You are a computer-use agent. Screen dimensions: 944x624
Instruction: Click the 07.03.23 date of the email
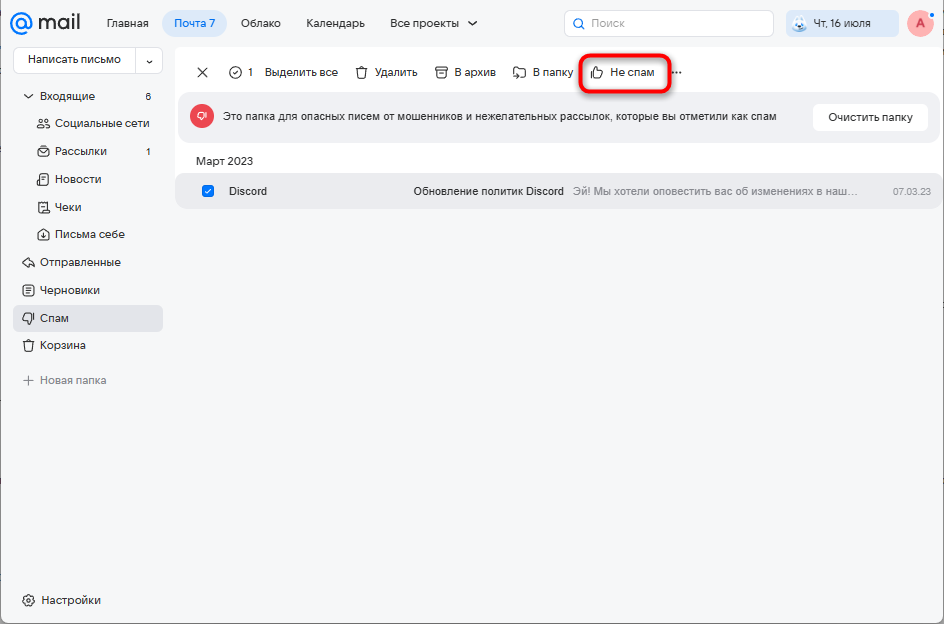[x=911, y=192]
